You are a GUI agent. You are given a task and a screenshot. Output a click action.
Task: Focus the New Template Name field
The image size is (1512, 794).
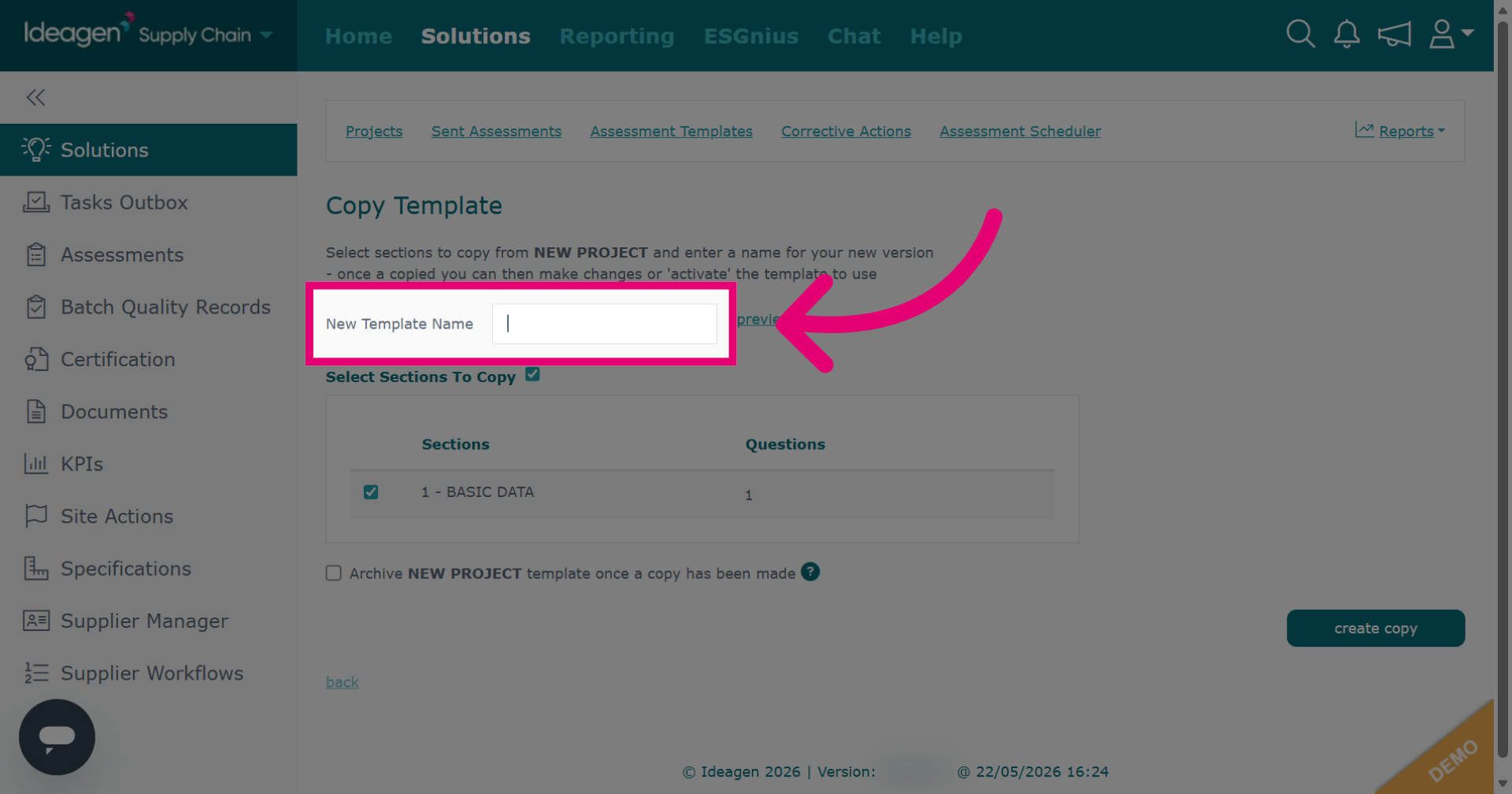point(604,324)
